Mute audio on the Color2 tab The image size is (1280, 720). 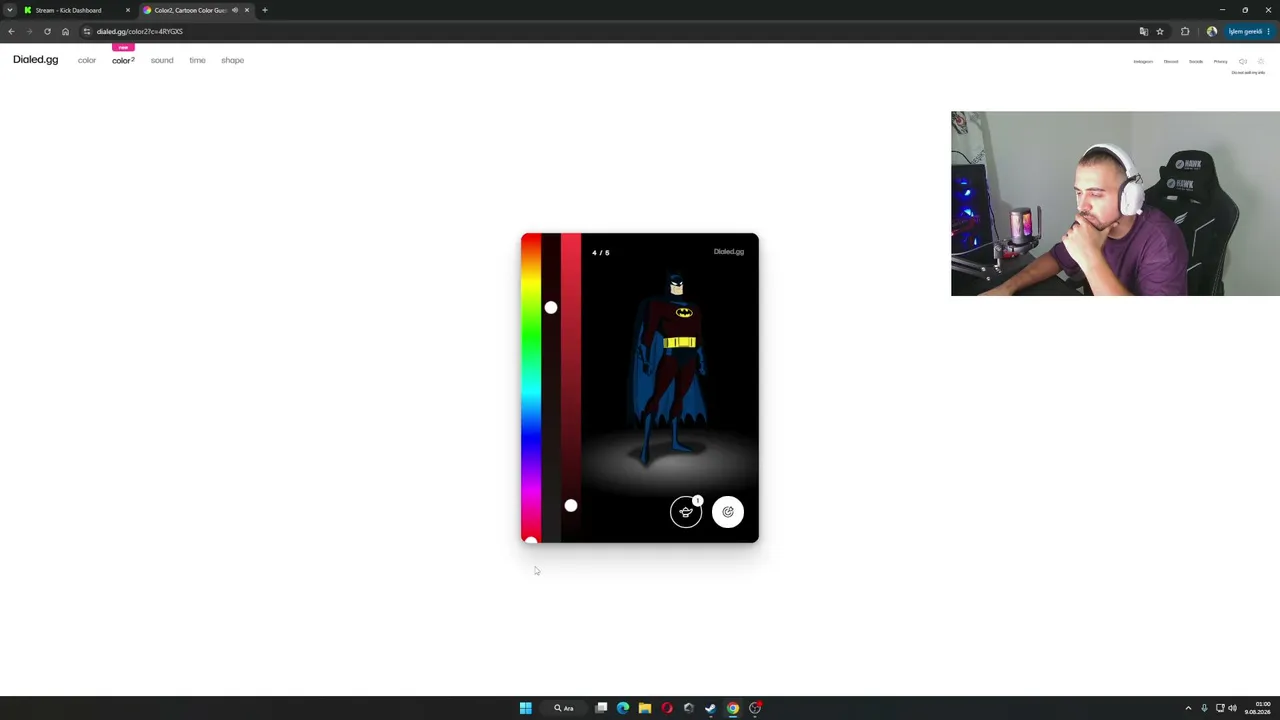[235, 10]
